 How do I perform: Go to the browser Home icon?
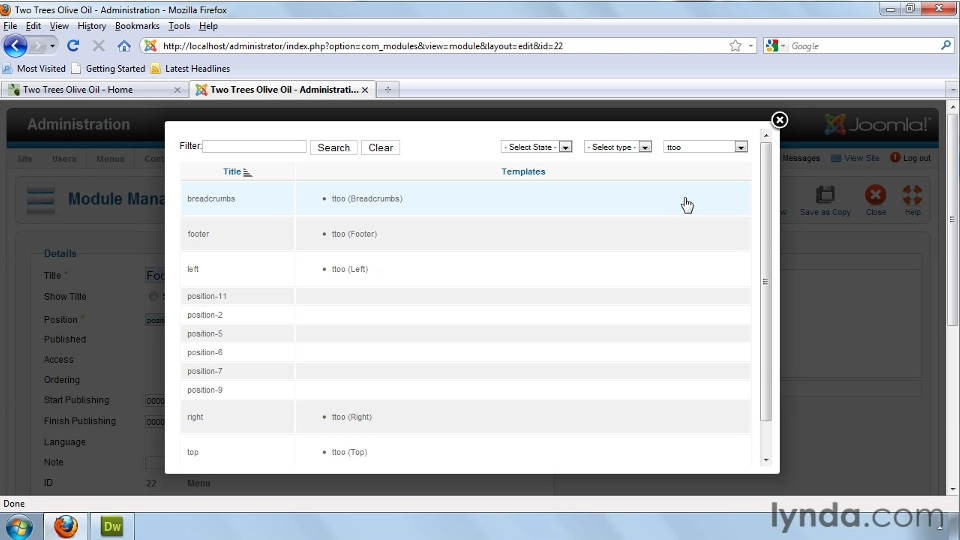click(x=124, y=46)
